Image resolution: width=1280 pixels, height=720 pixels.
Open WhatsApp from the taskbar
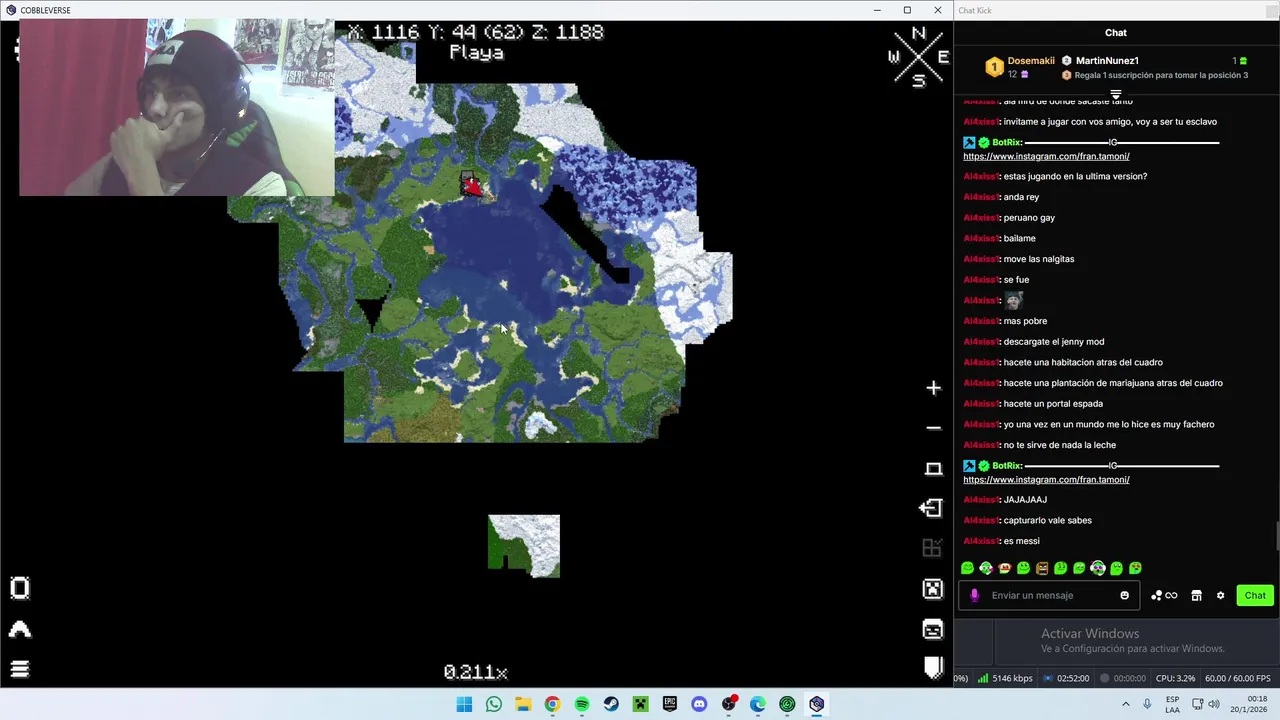pos(493,704)
